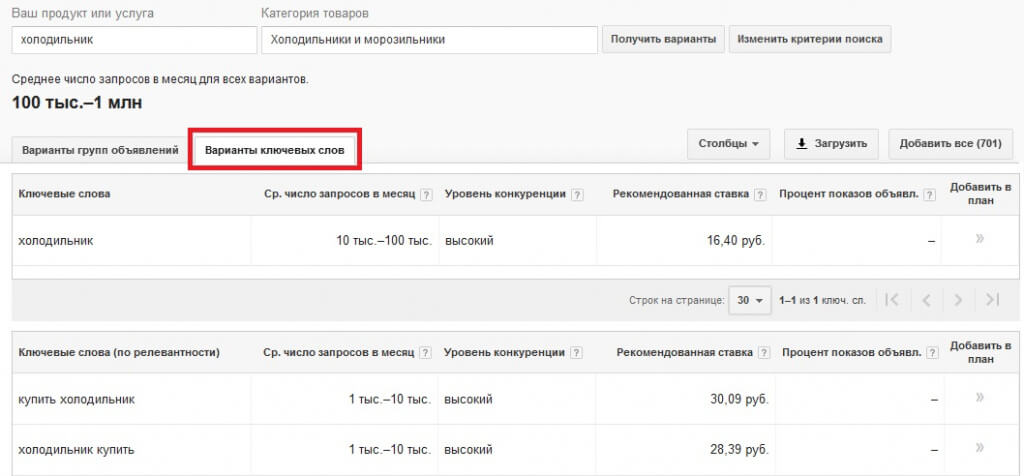Open help for 'Ср. число запросов' in top table

tap(427, 194)
